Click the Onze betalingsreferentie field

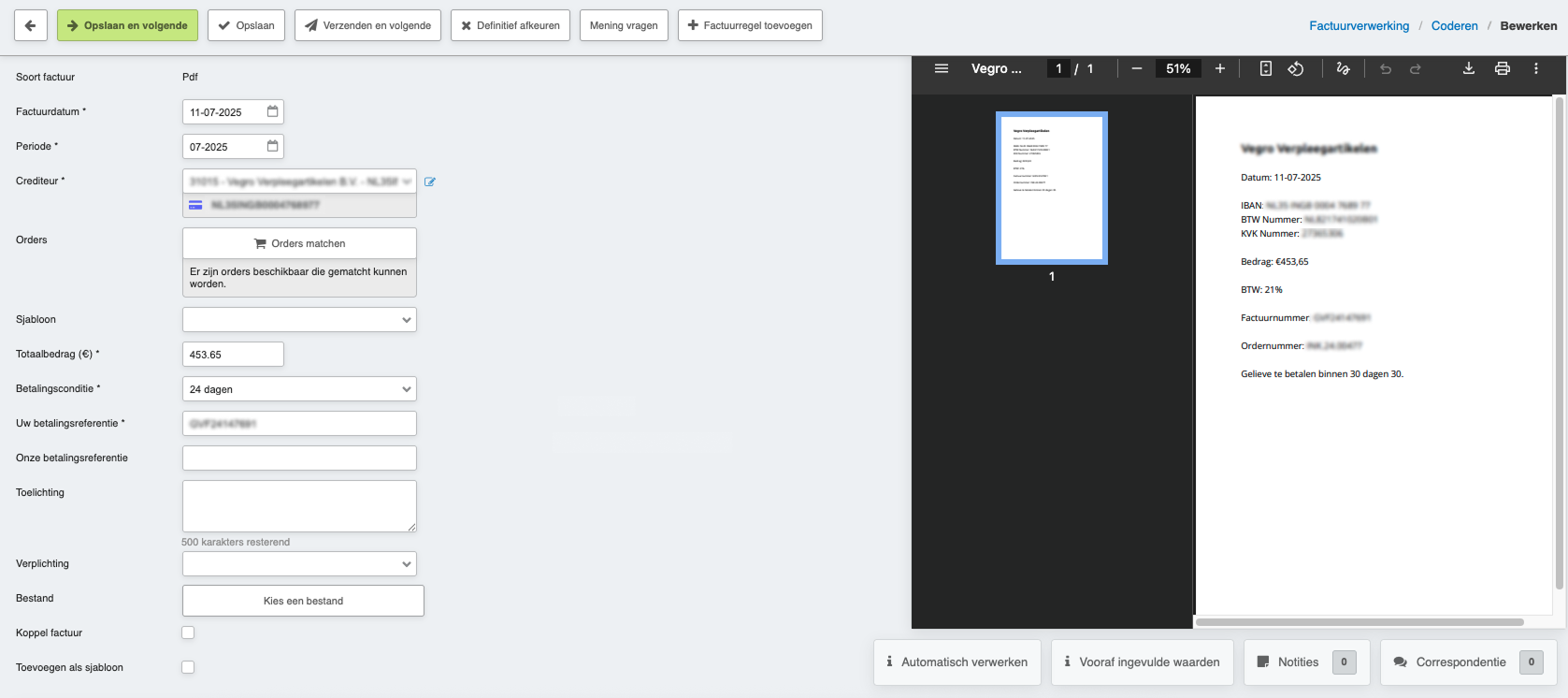point(299,458)
